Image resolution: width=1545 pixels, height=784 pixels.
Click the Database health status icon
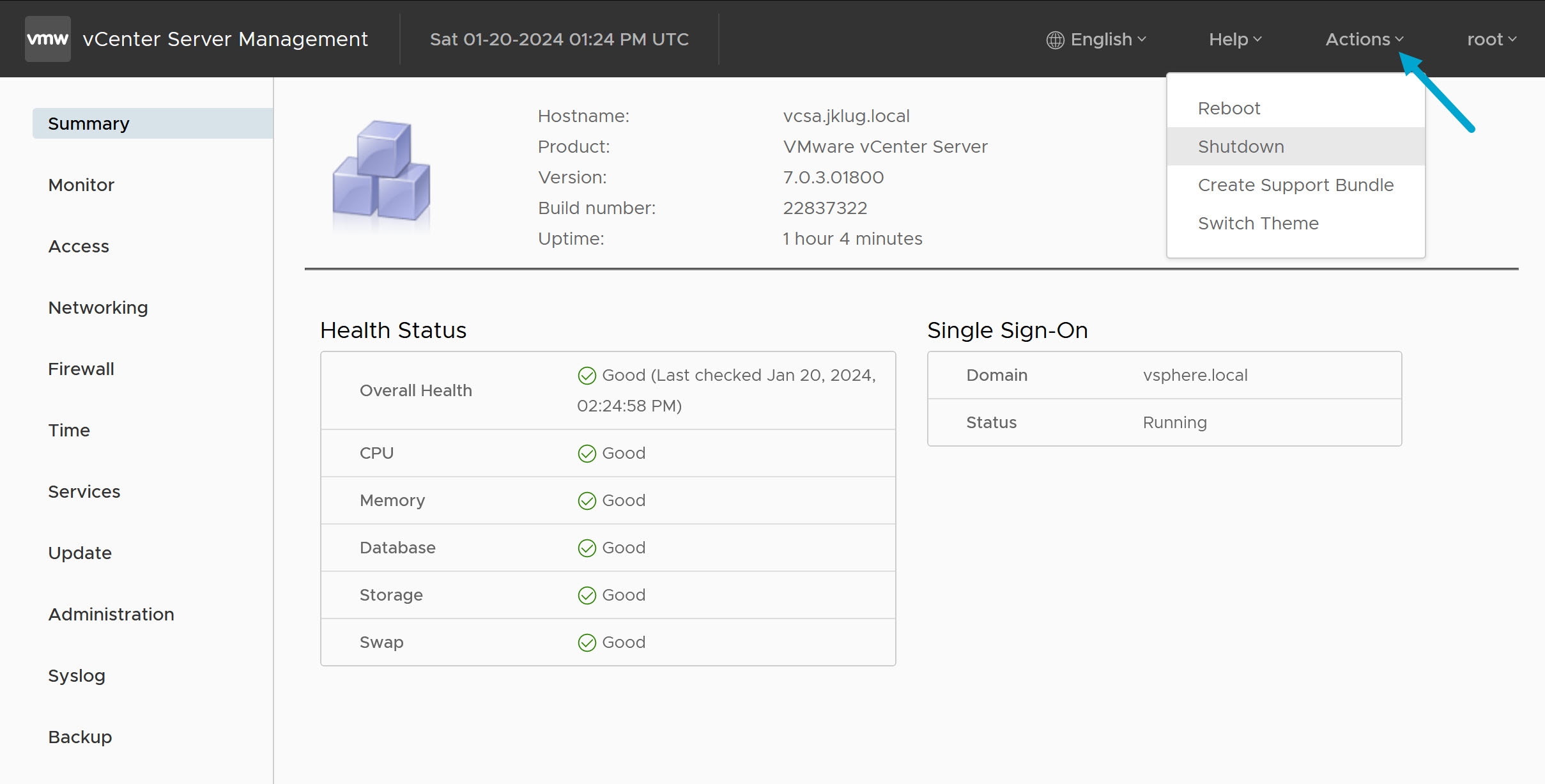tap(587, 548)
